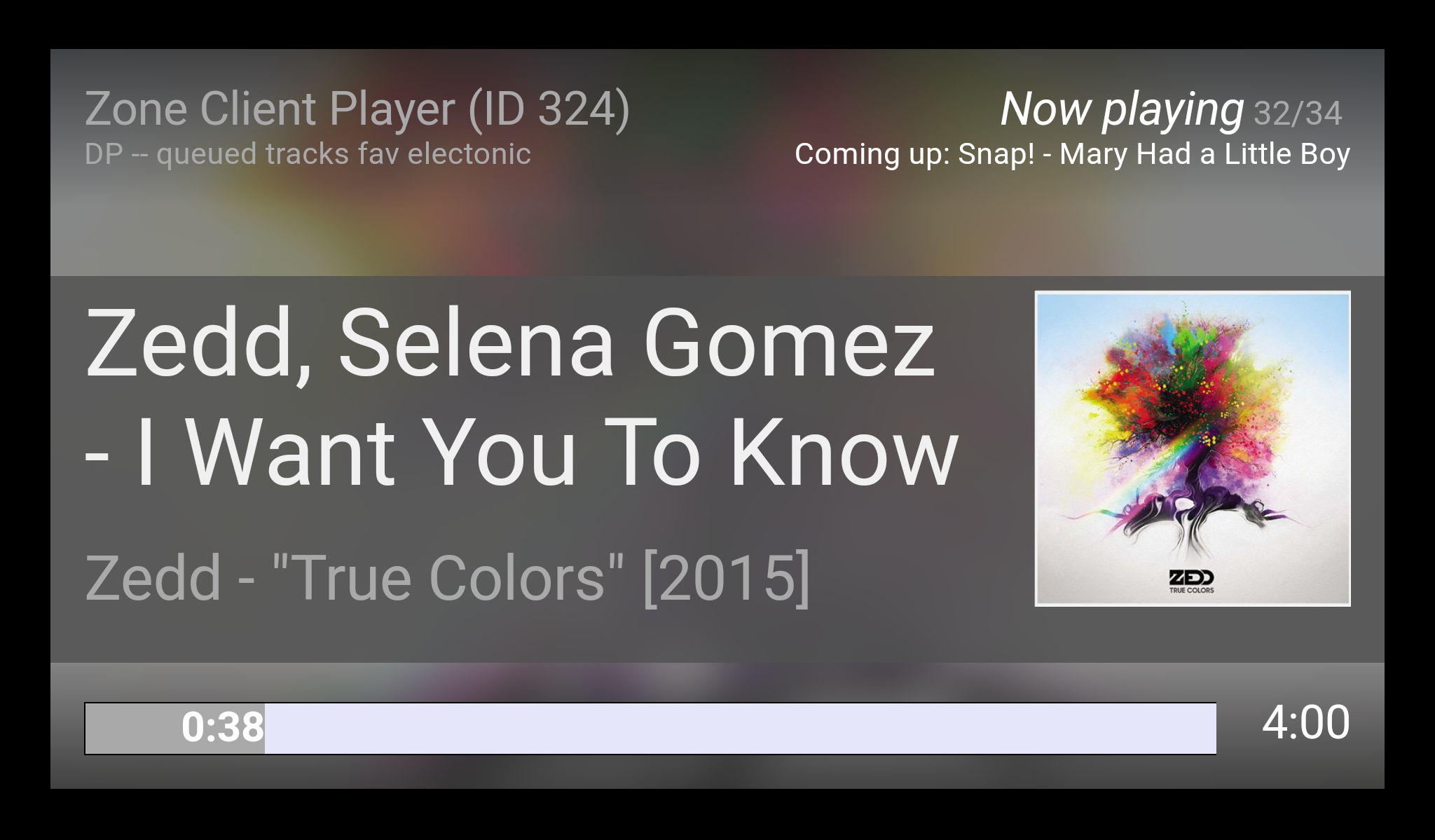
Task: Click the word 'Gomez' in the artist name
Action: [x=789, y=345]
